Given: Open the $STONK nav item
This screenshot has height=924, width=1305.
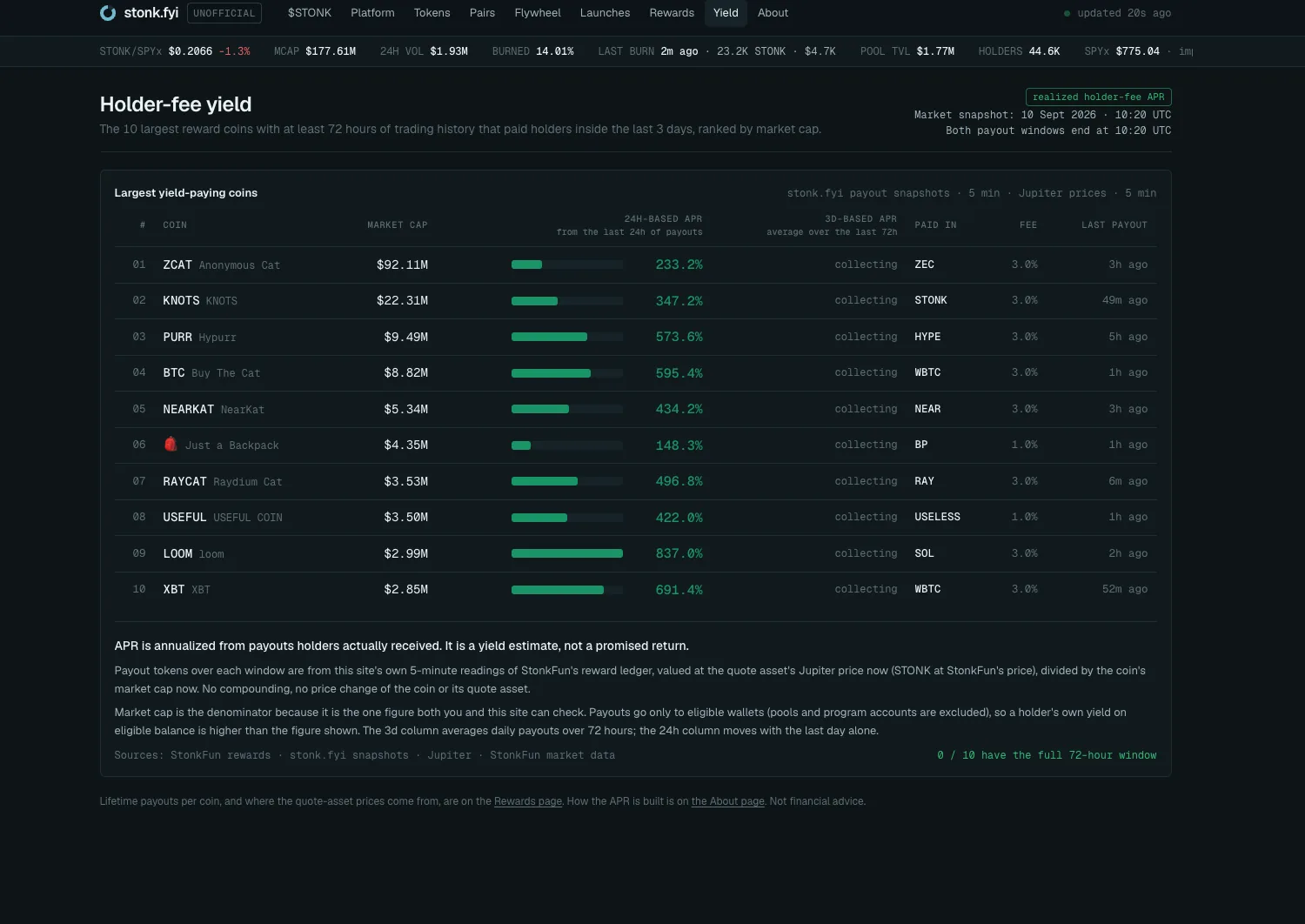Looking at the screenshot, I should click(x=310, y=13).
